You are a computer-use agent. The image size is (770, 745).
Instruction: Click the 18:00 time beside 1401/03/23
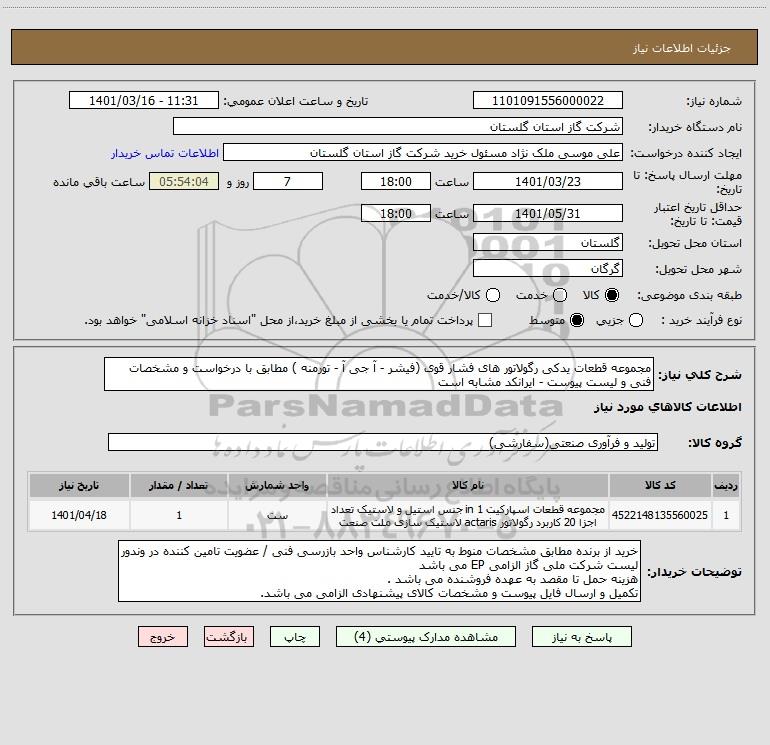click(396, 181)
